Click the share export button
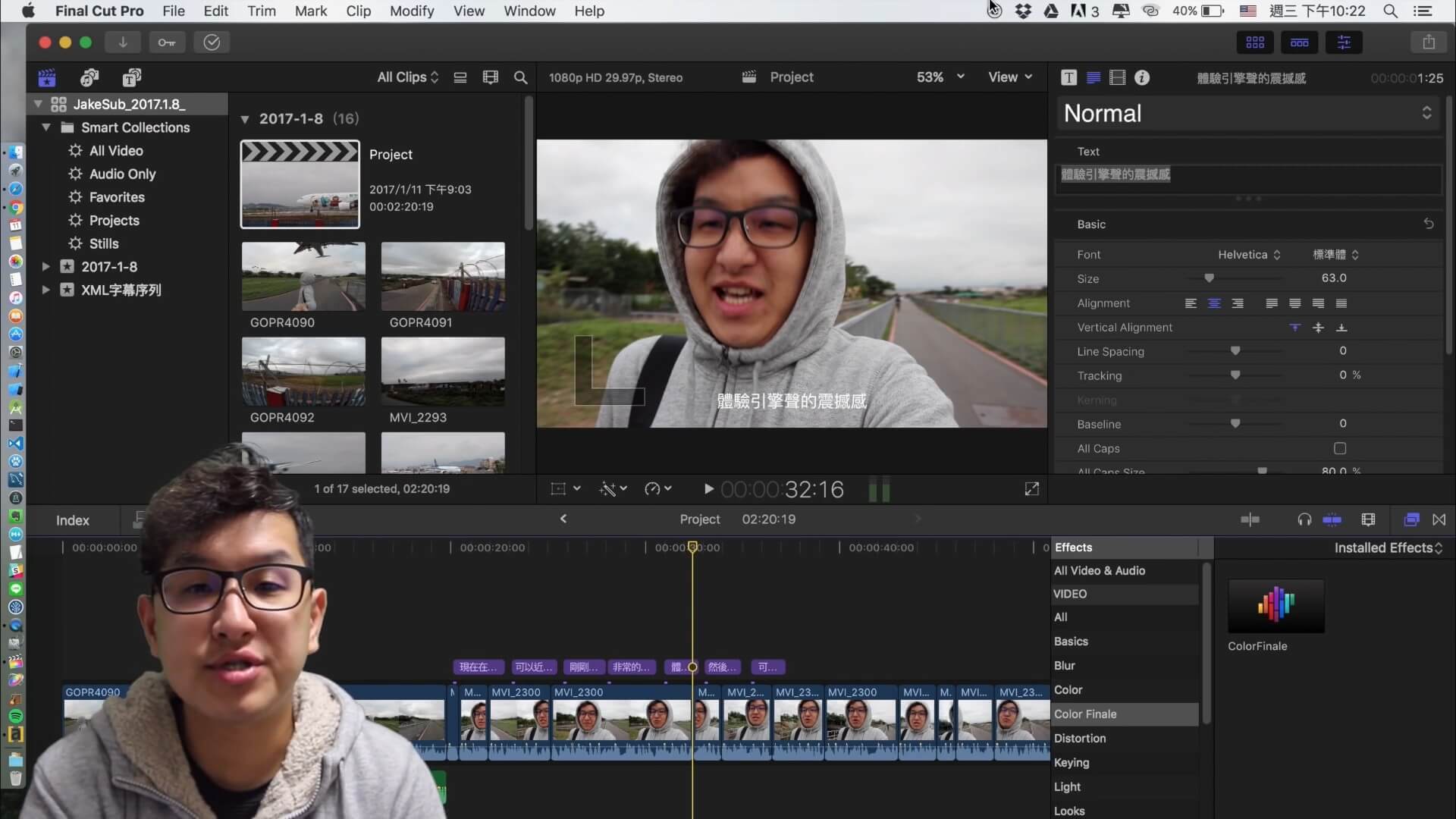 pos(1429,42)
